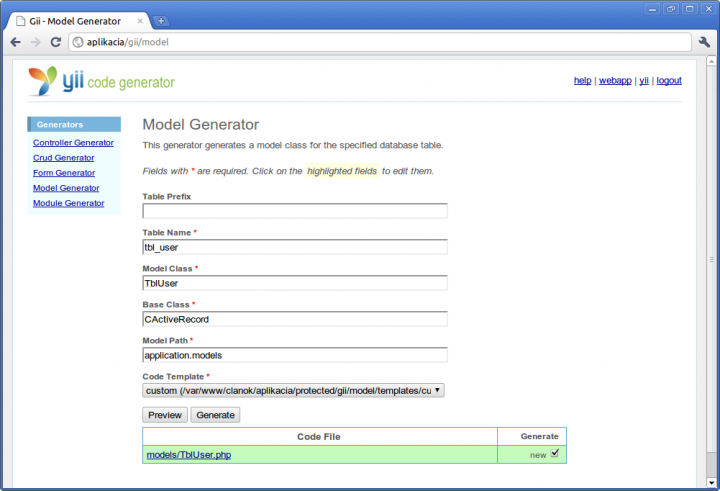Click the Model Generator page heading

click(201, 124)
